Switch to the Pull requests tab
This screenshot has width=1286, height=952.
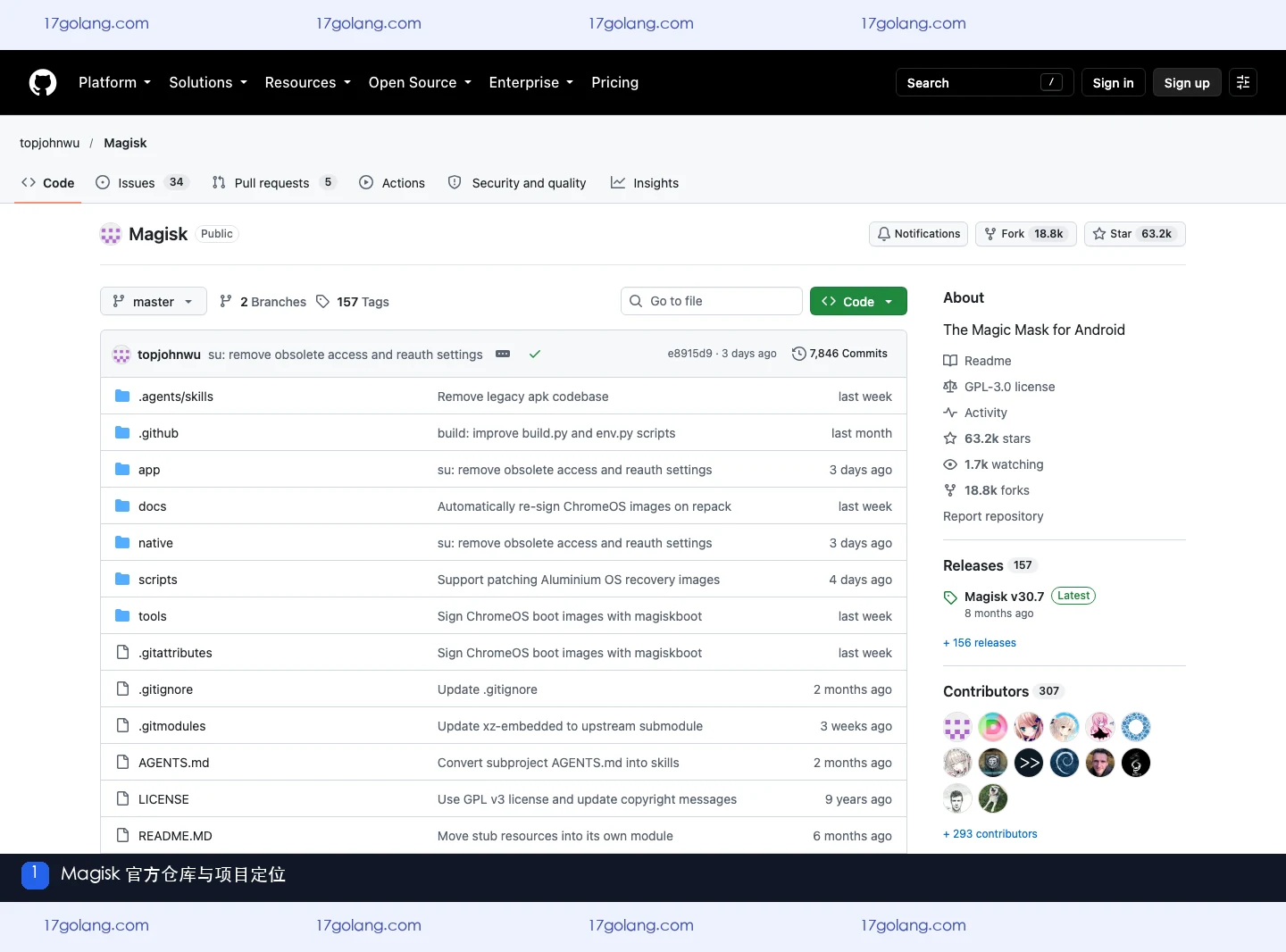pos(274,183)
